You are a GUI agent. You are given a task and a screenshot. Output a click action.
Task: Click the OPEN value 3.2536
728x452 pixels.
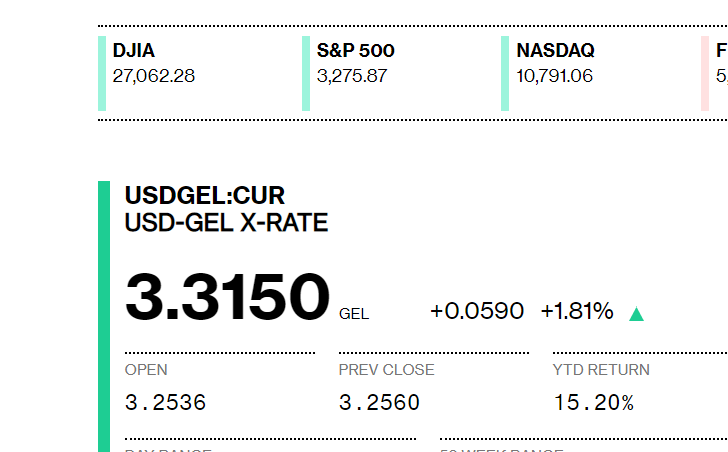point(165,403)
